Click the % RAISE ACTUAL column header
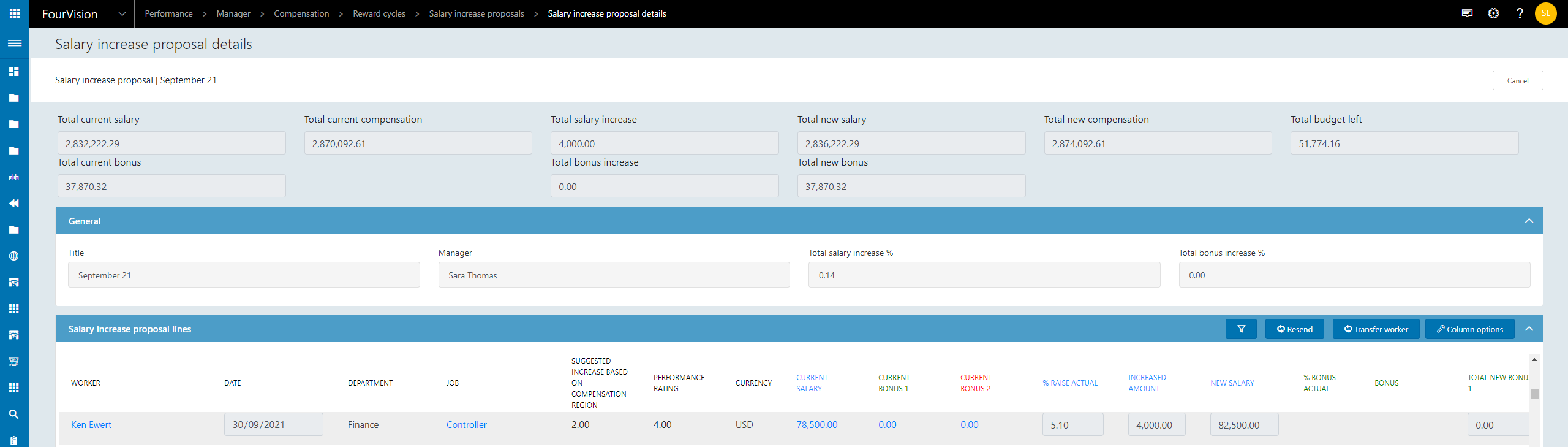1568x447 pixels. pos(1070,383)
